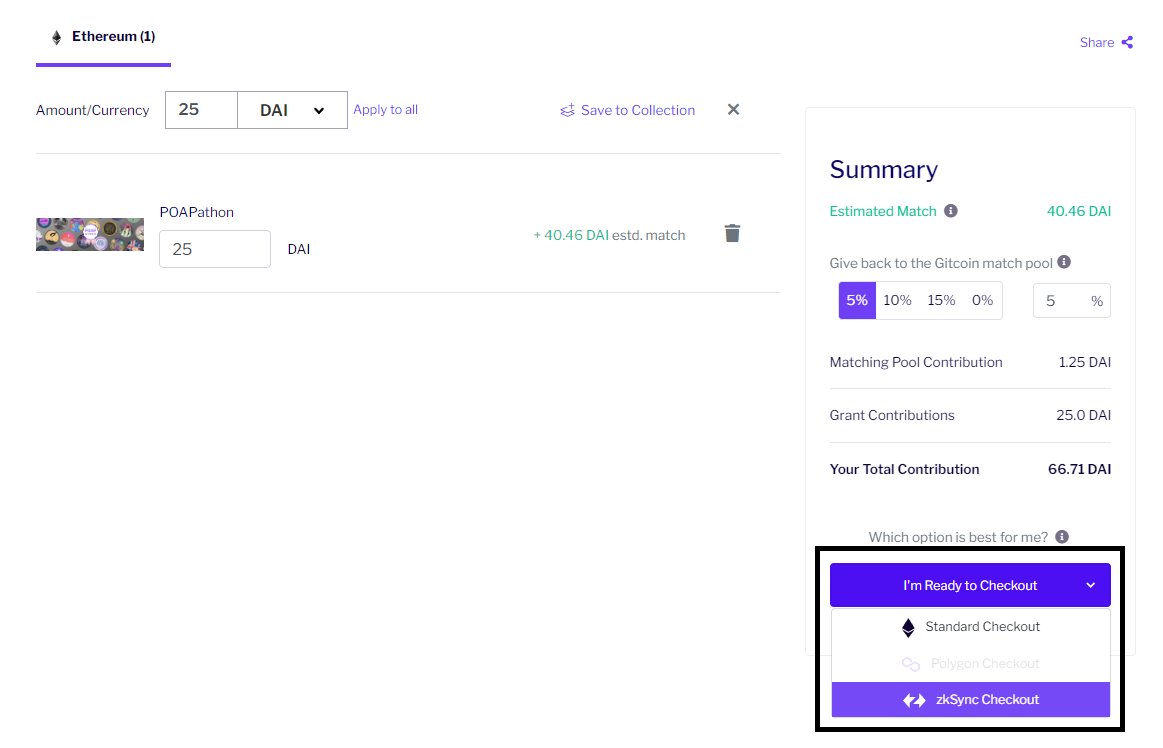
Task: Choose Standard Checkout option
Action: [970, 627]
